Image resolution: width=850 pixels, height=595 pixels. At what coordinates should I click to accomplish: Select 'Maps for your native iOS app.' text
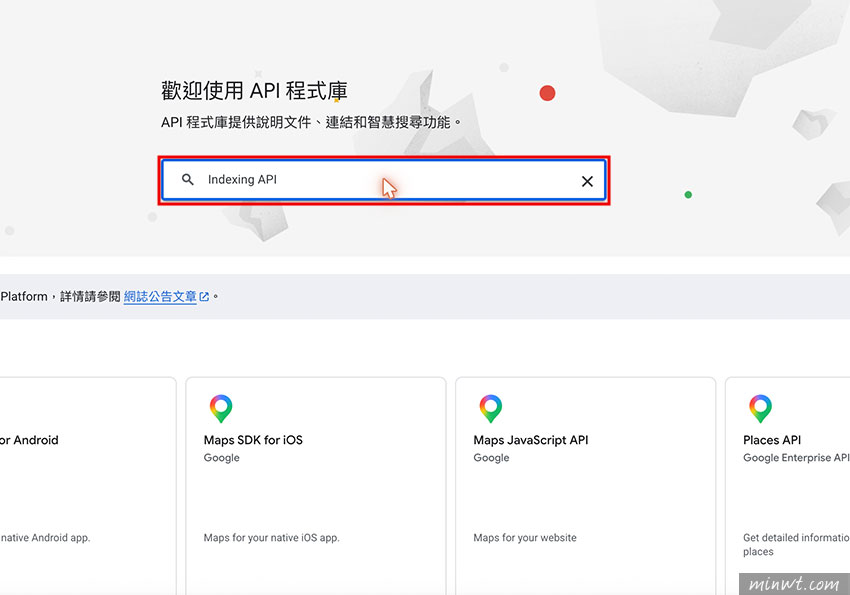[x=272, y=538]
